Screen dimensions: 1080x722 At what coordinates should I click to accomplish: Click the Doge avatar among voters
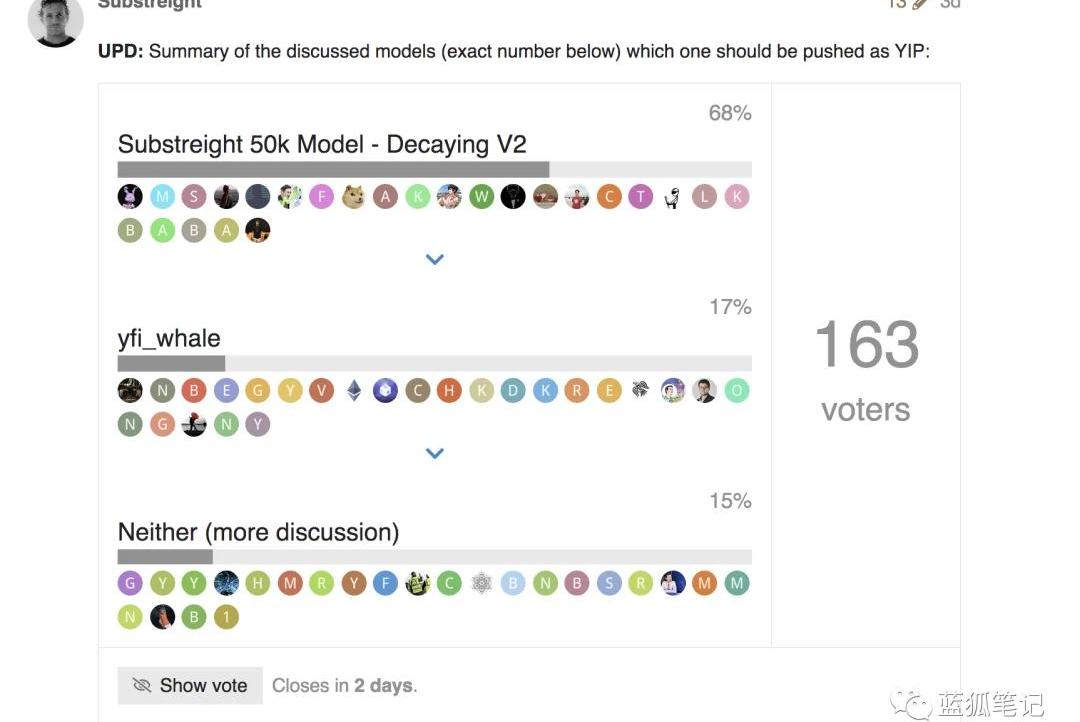[353, 197]
